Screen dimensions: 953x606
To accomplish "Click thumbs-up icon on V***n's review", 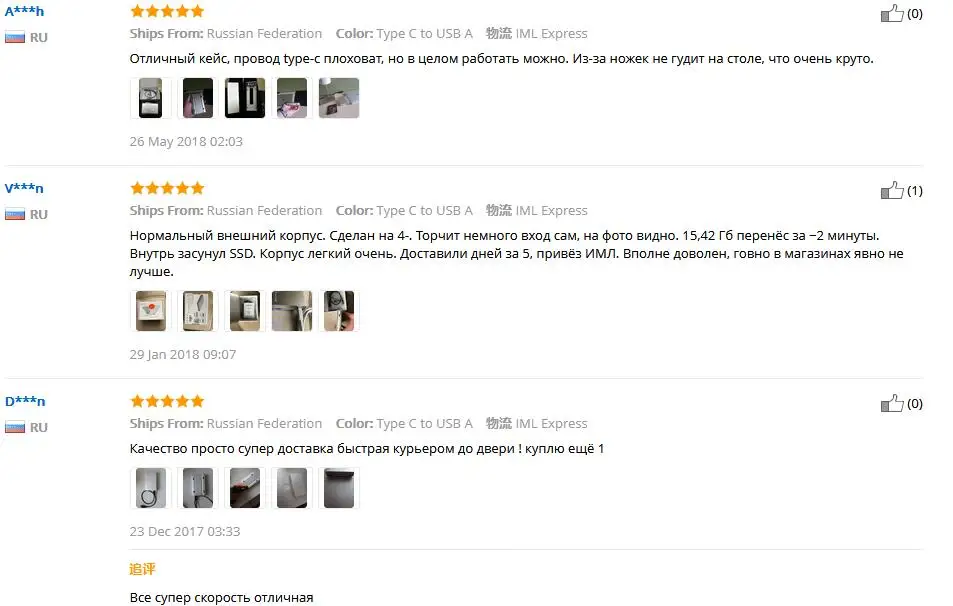I will click(892, 190).
